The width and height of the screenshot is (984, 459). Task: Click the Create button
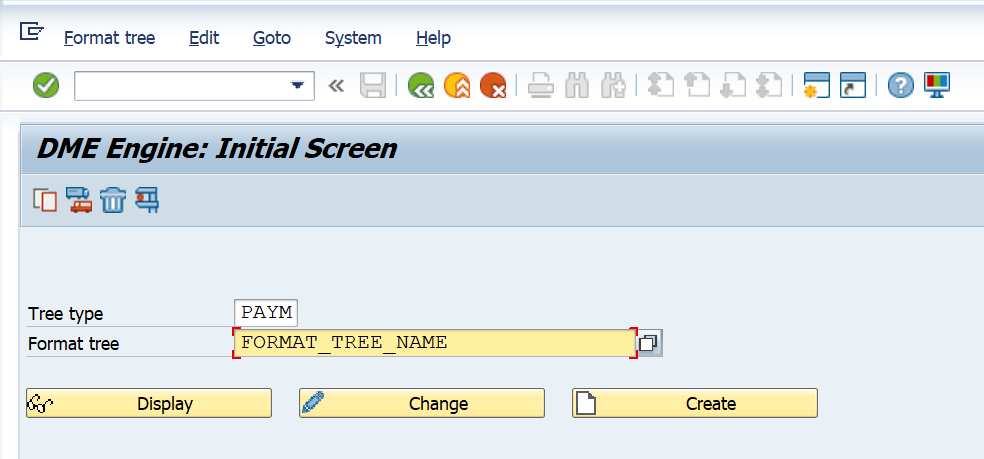[695, 403]
